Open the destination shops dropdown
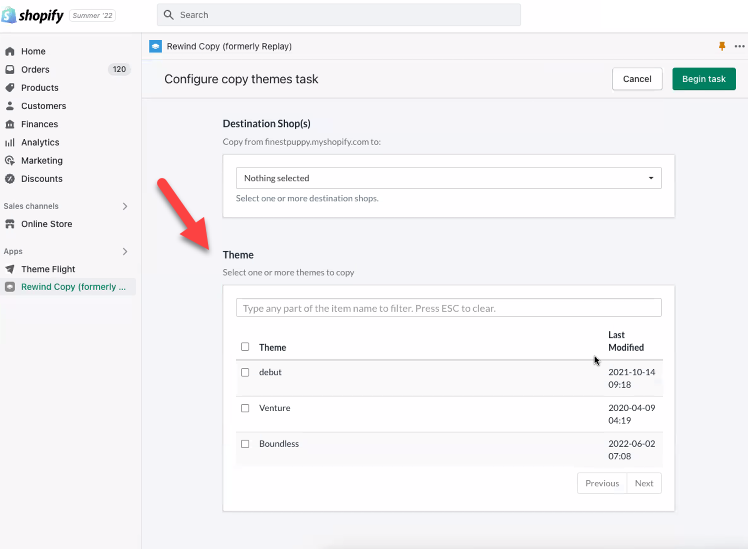Screen dimensions: 748x549 tap(448, 178)
